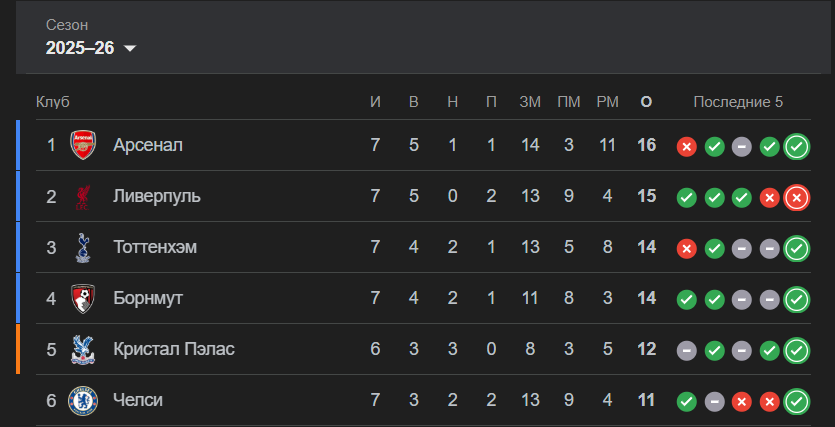835x427 pixels.
Task: Click the Arsenal club crest
Action: 83,145
